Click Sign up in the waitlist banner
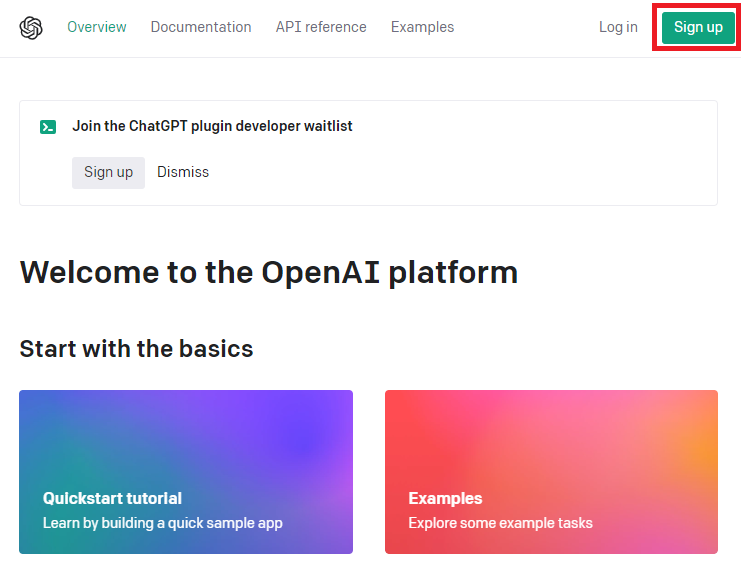Viewport: 741px width, 561px height. pos(108,172)
